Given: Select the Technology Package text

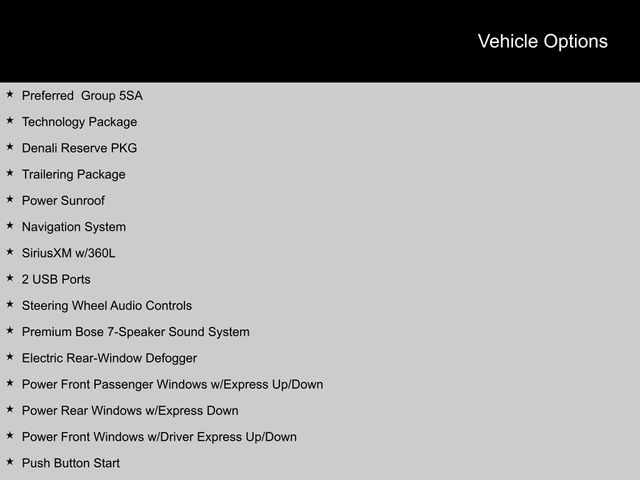Looking at the screenshot, I should pyautogui.click(x=79, y=122).
